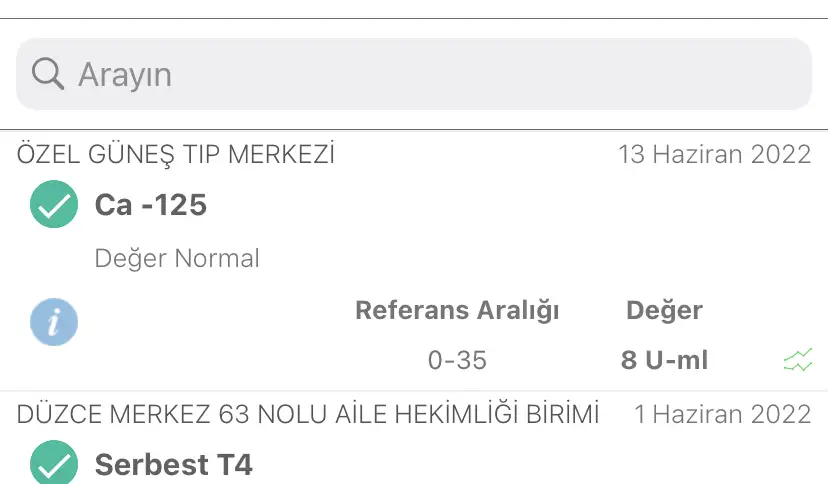Tap the Değer column header

[x=664, y=310]
